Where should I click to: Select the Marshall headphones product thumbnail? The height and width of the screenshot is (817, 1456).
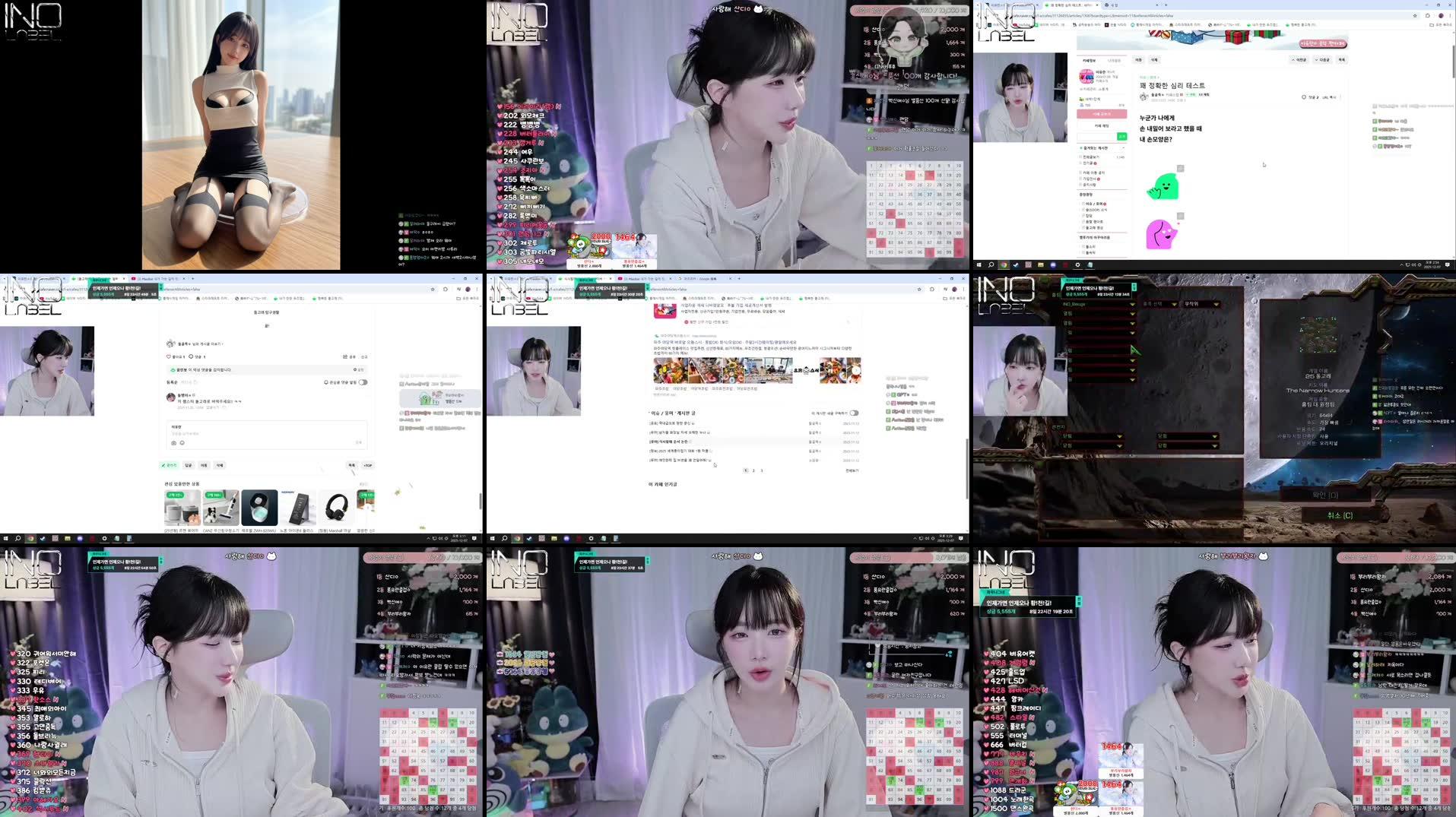337,508
